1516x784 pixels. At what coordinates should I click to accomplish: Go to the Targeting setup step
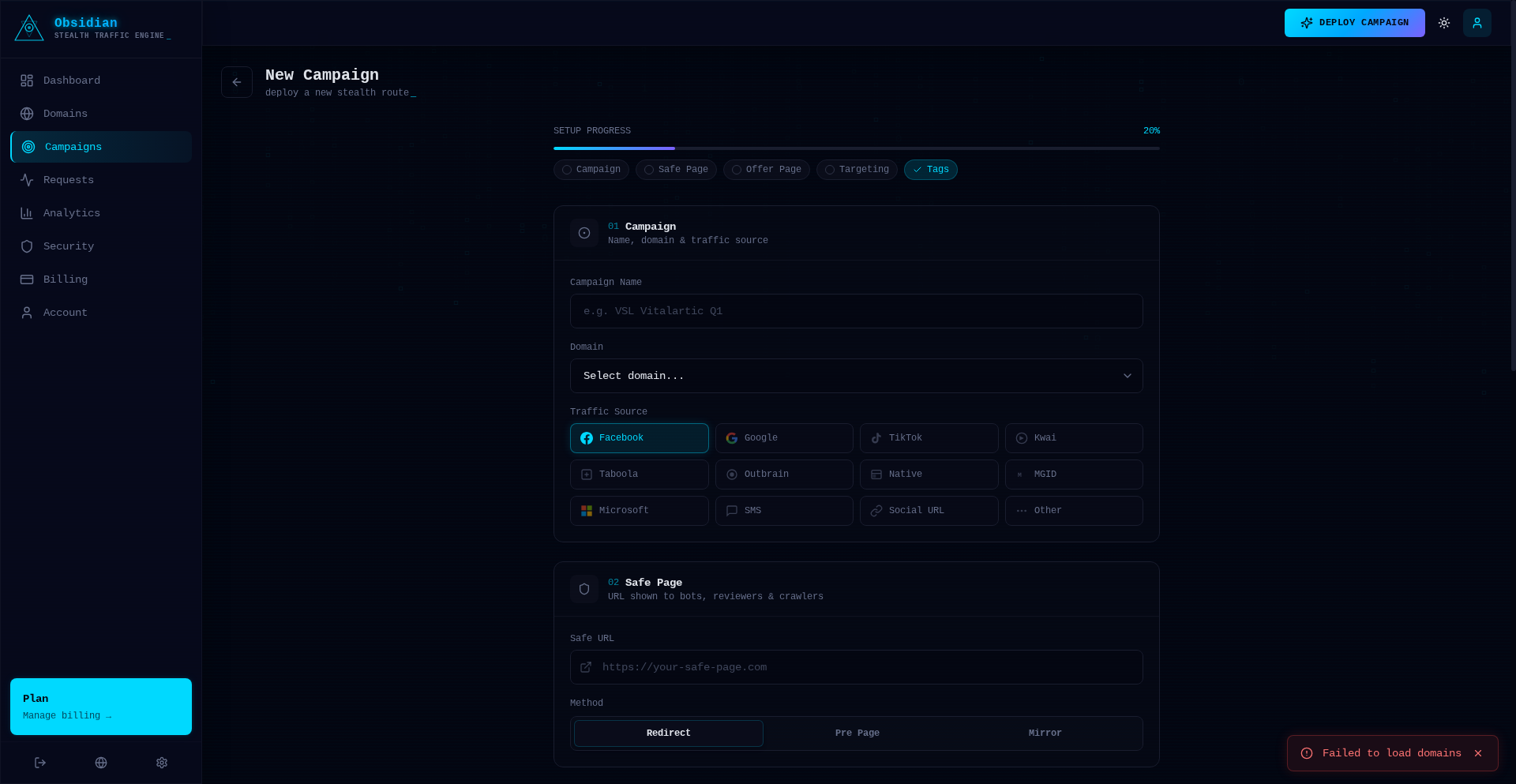point(857,170)
